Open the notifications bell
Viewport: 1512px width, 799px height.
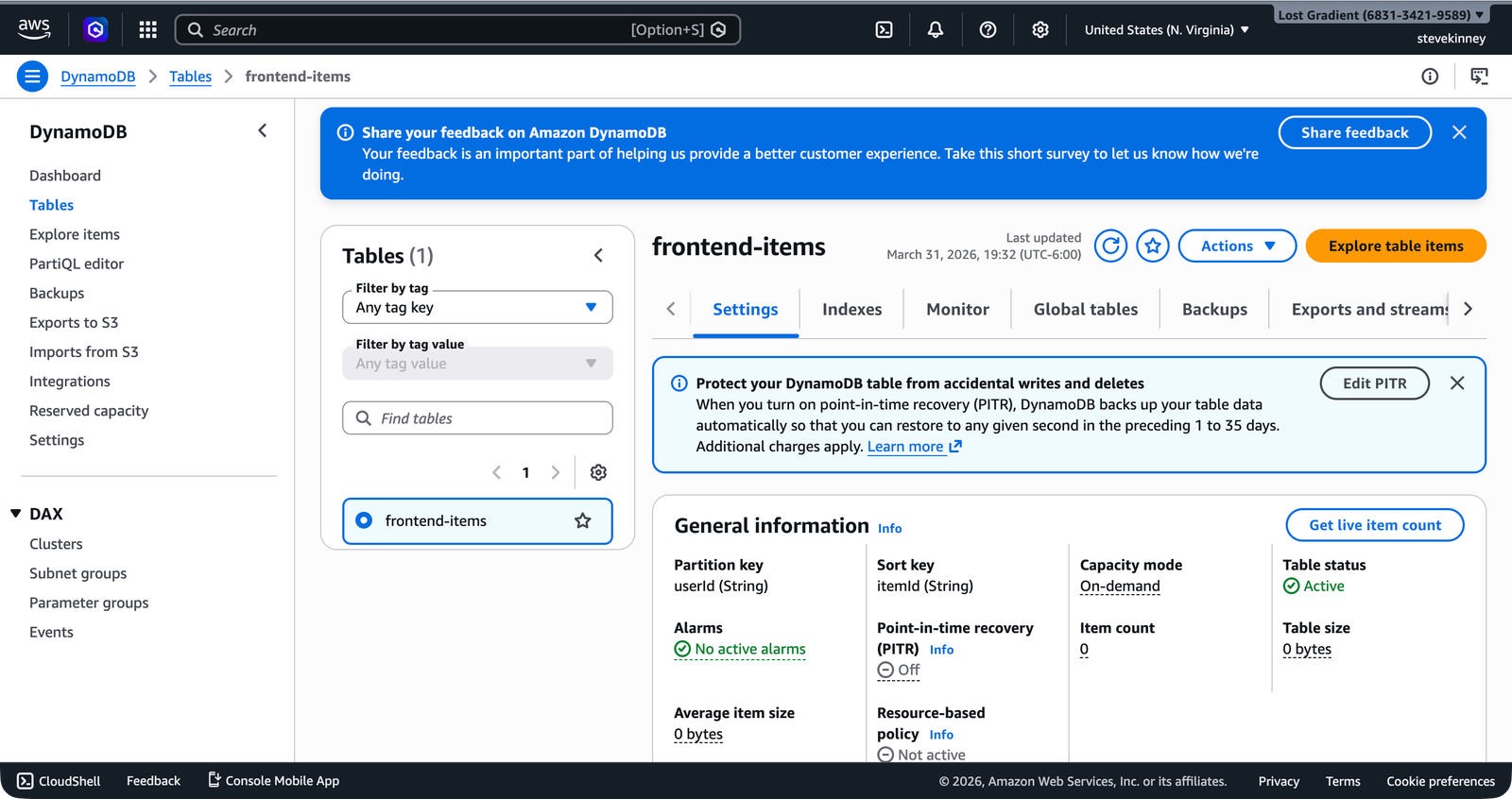(936, 29)
